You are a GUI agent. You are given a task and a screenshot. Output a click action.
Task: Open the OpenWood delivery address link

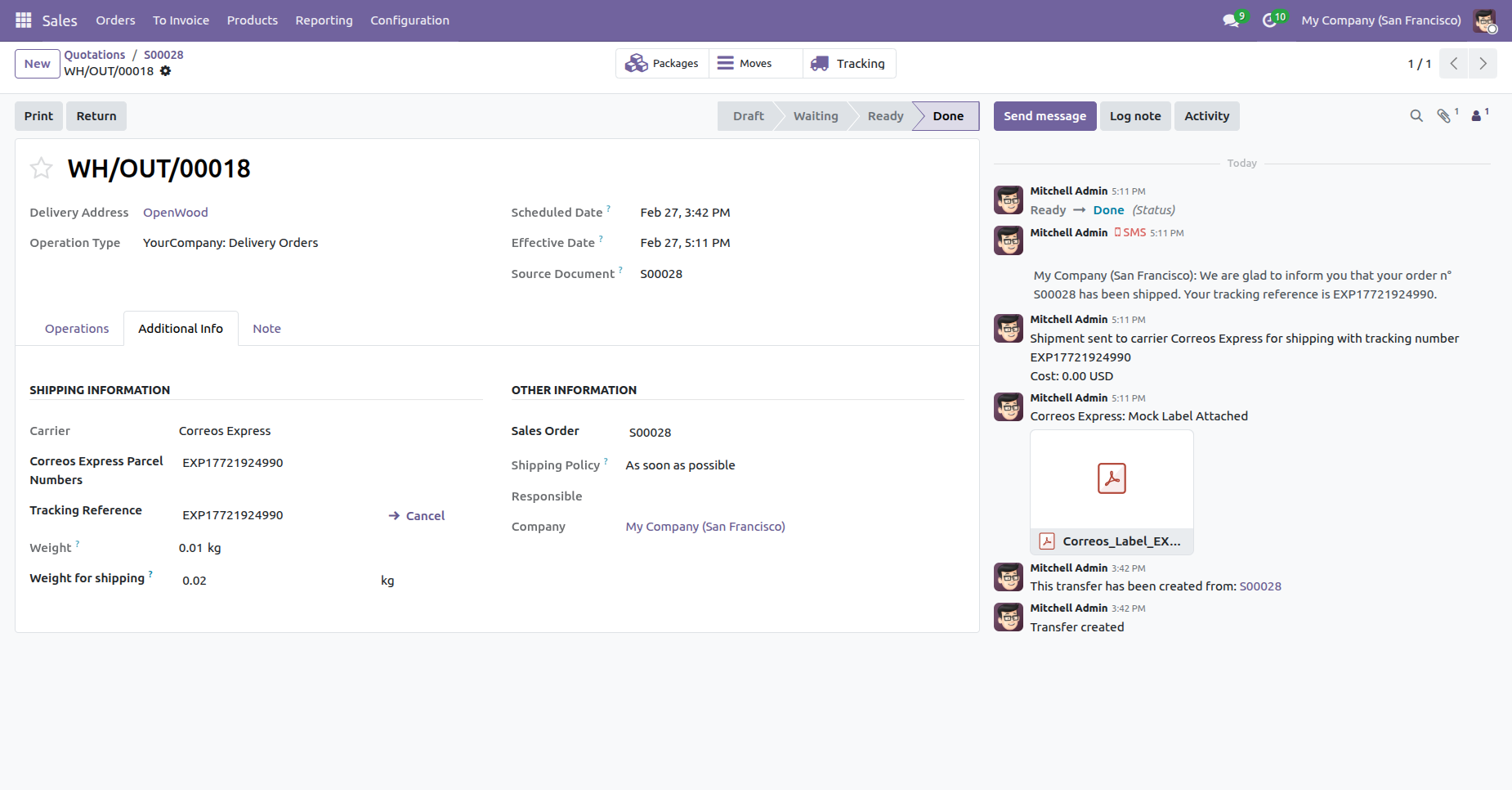pyautogui.click(x=176, y=213)
